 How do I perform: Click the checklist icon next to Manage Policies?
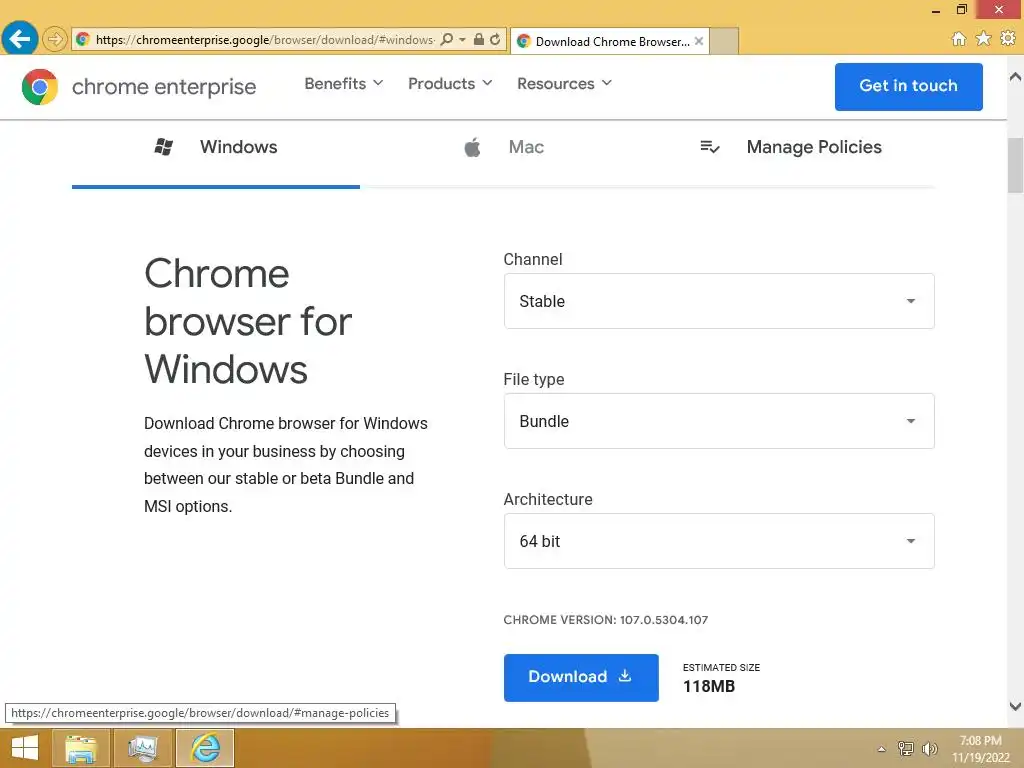709,147
